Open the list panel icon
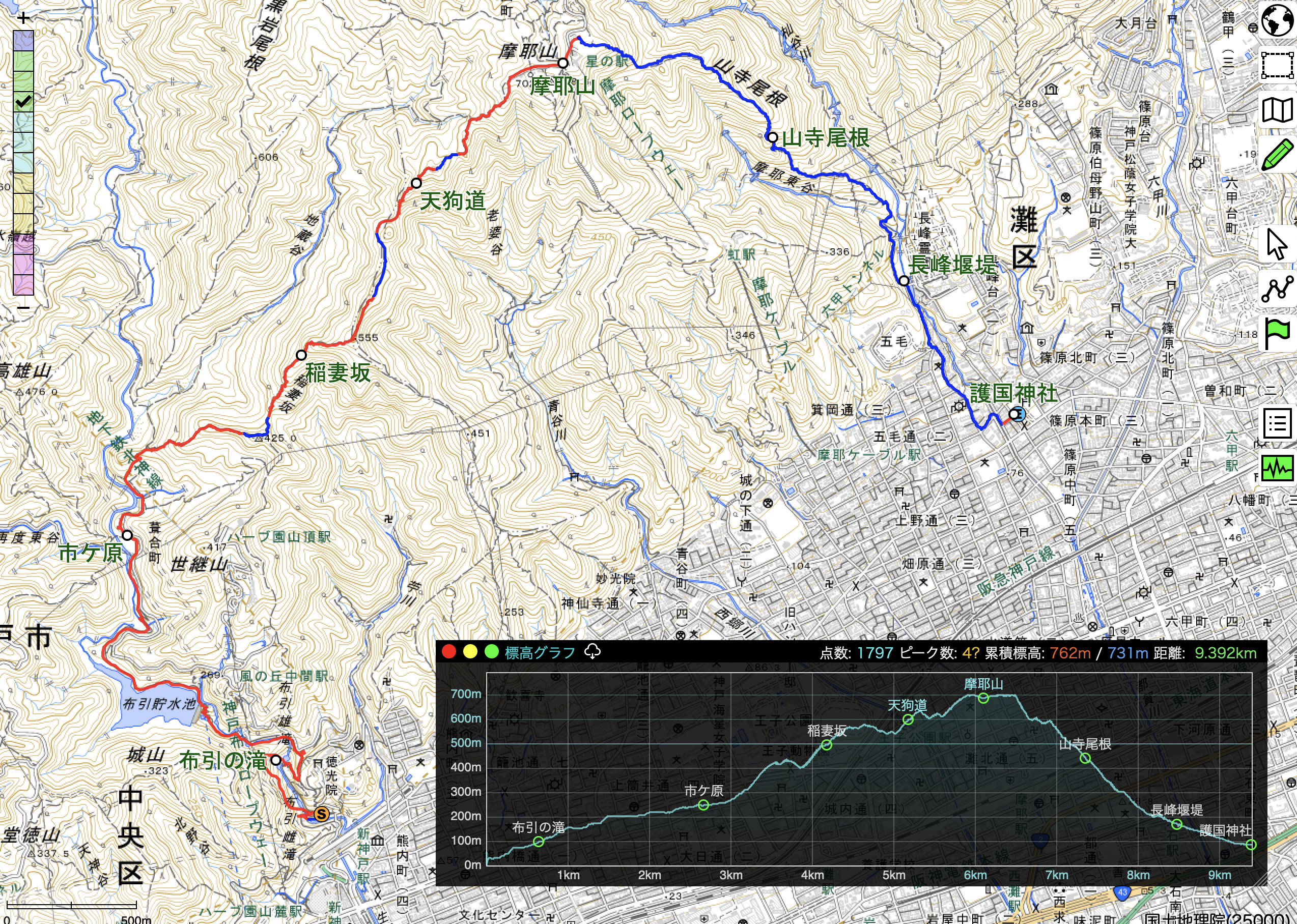Viewport: 1297px width, 924px height. coord(1277,424)
